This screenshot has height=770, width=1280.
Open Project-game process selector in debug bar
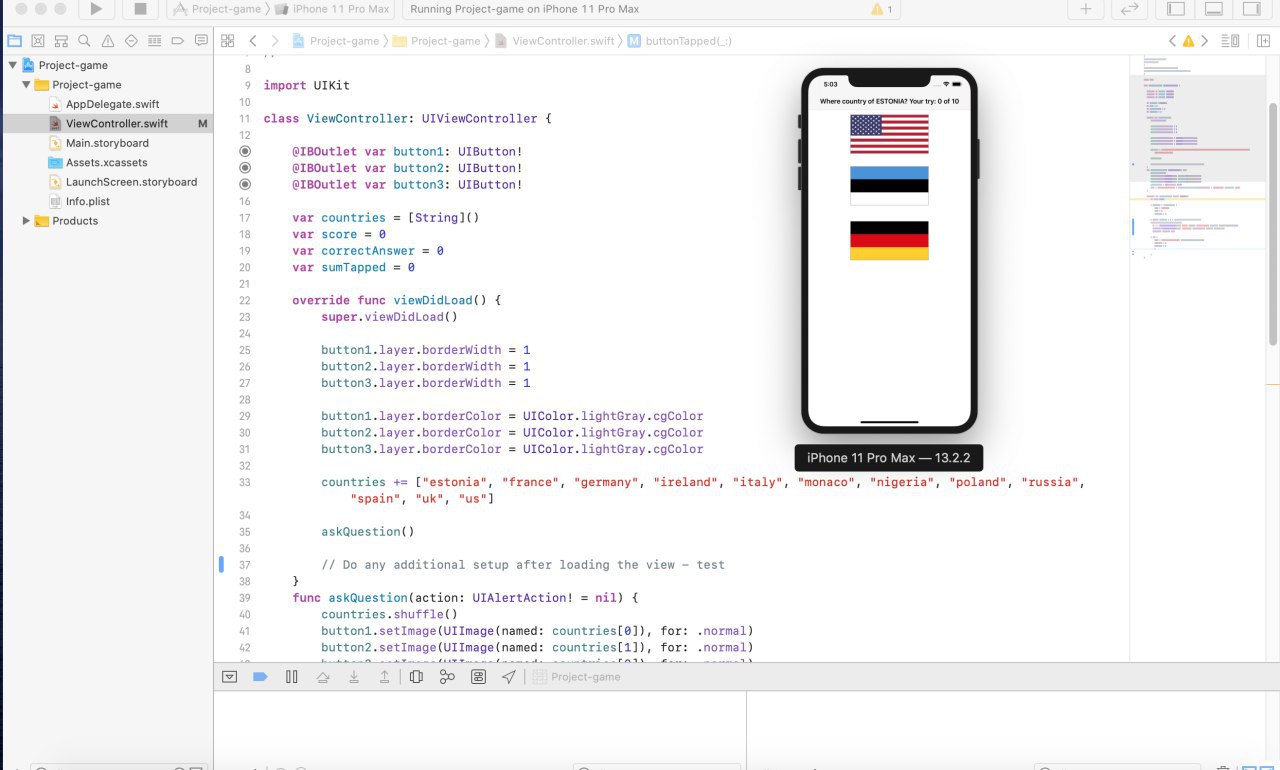tap(577, 677)
